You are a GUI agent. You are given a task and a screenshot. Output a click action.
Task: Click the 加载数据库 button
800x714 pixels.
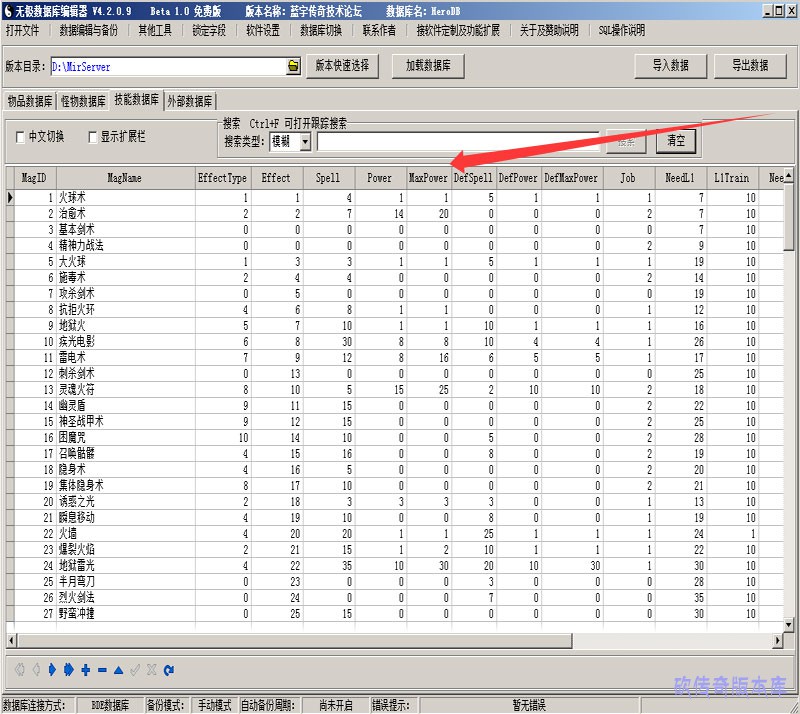(428, 65)
